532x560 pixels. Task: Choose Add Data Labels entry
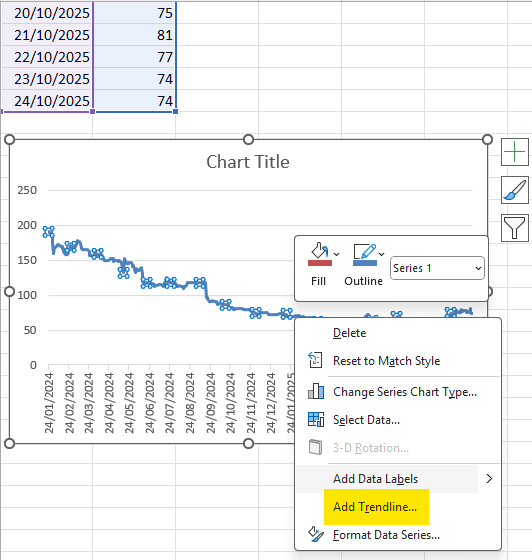tap(375, 479)
